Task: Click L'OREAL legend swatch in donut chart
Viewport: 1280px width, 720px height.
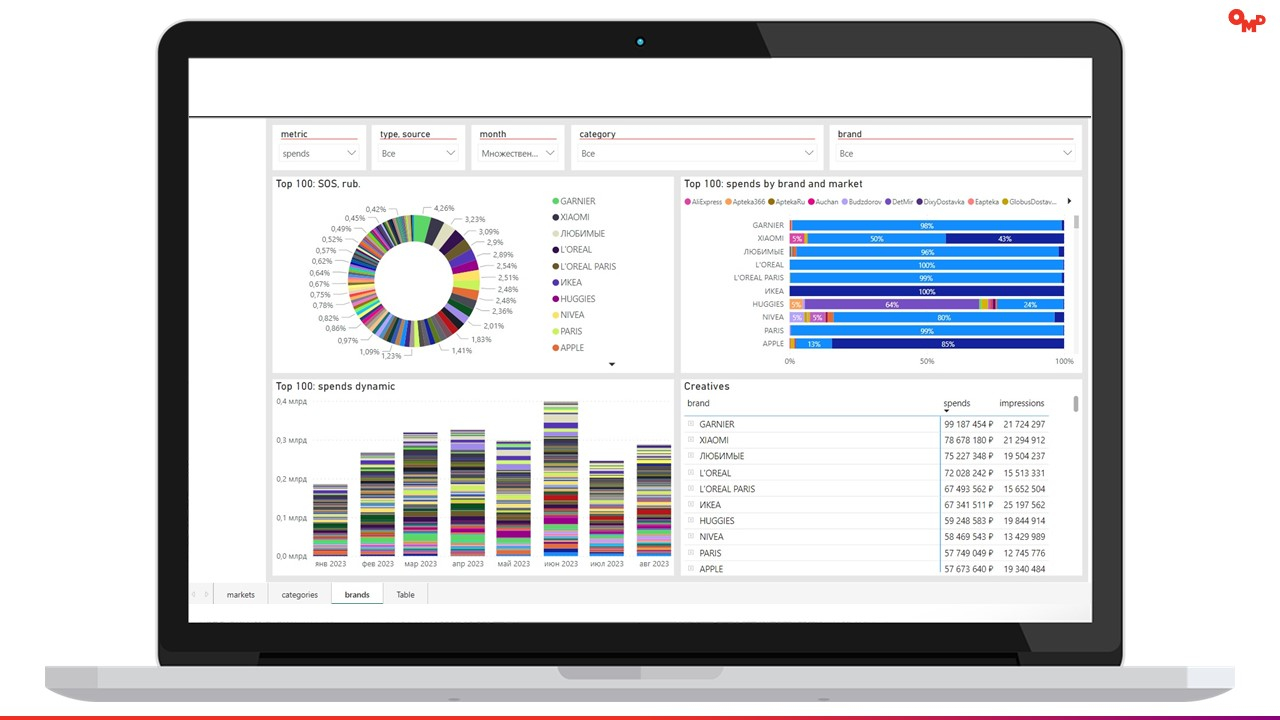Action: [x=555, y=250]
